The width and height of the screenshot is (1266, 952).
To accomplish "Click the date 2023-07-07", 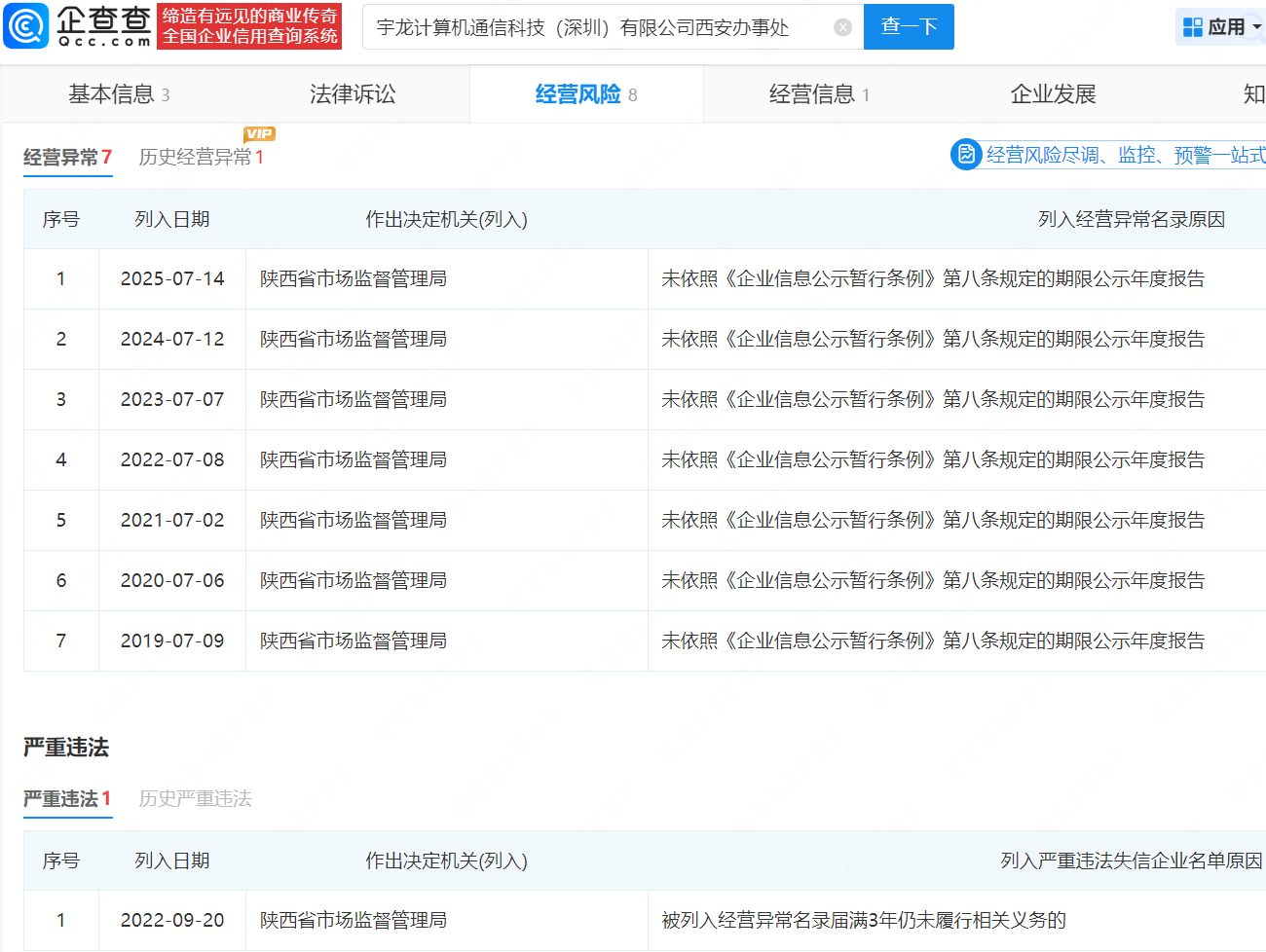I will tap(172, 400).
